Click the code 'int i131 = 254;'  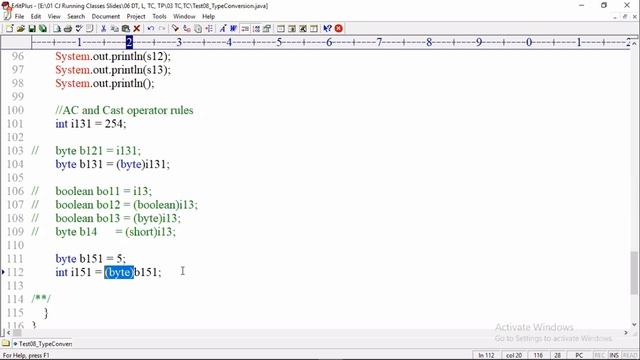[x=91, y=124]
